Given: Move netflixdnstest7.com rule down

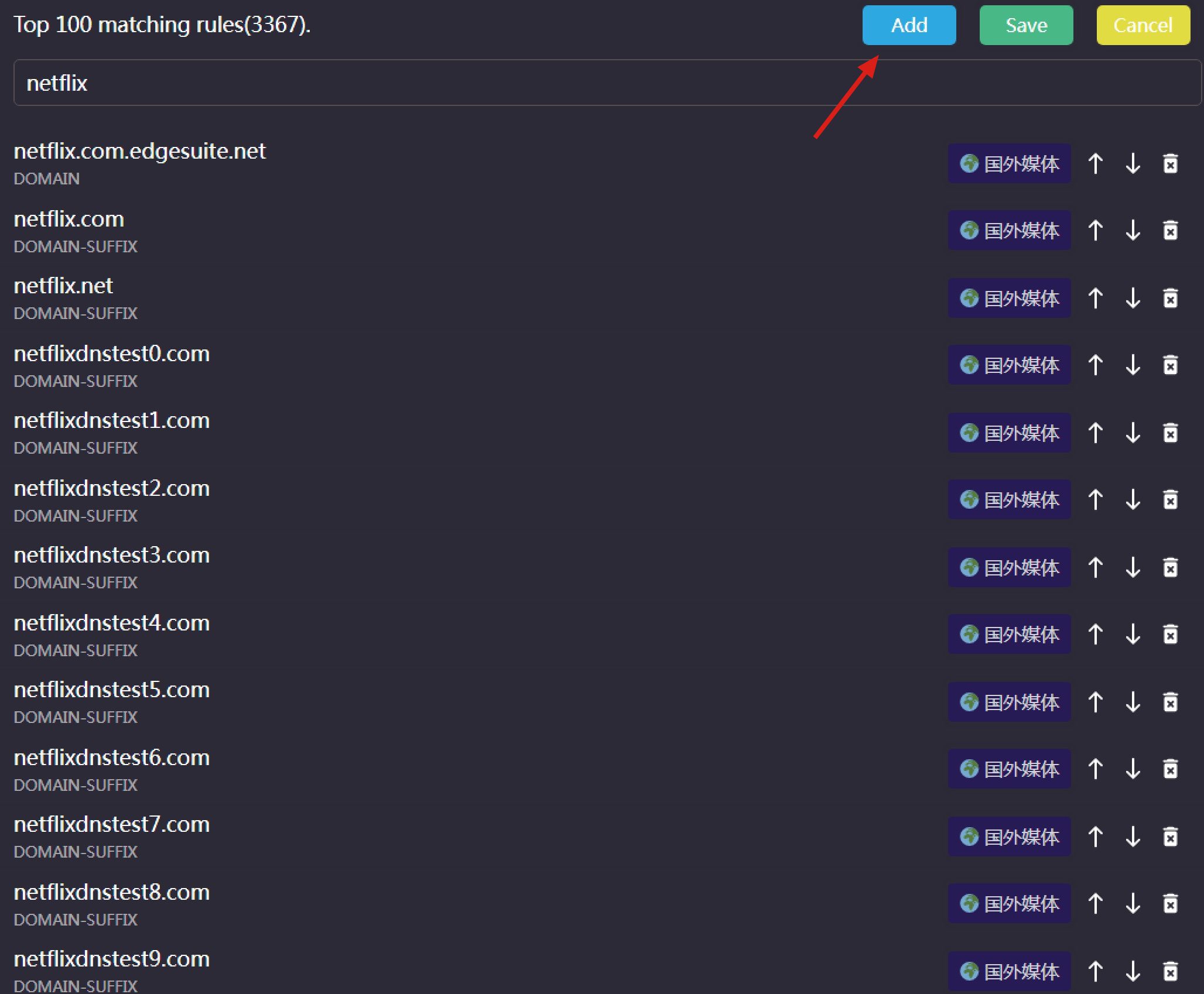Looking at the screenshot, I should point(1133,837).
